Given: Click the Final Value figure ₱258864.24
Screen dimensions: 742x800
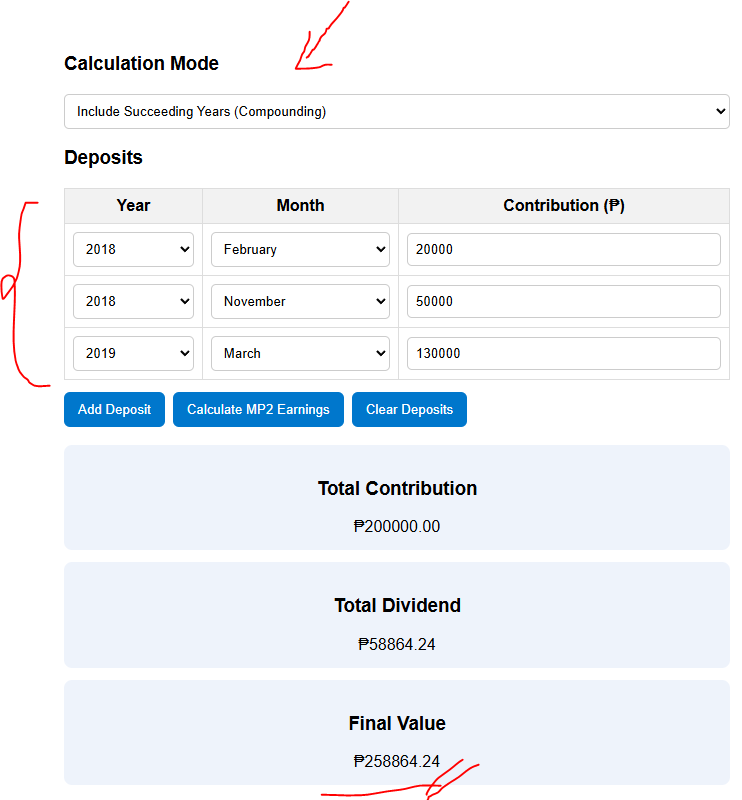Looking at the screenshot, I should [397, 761].
